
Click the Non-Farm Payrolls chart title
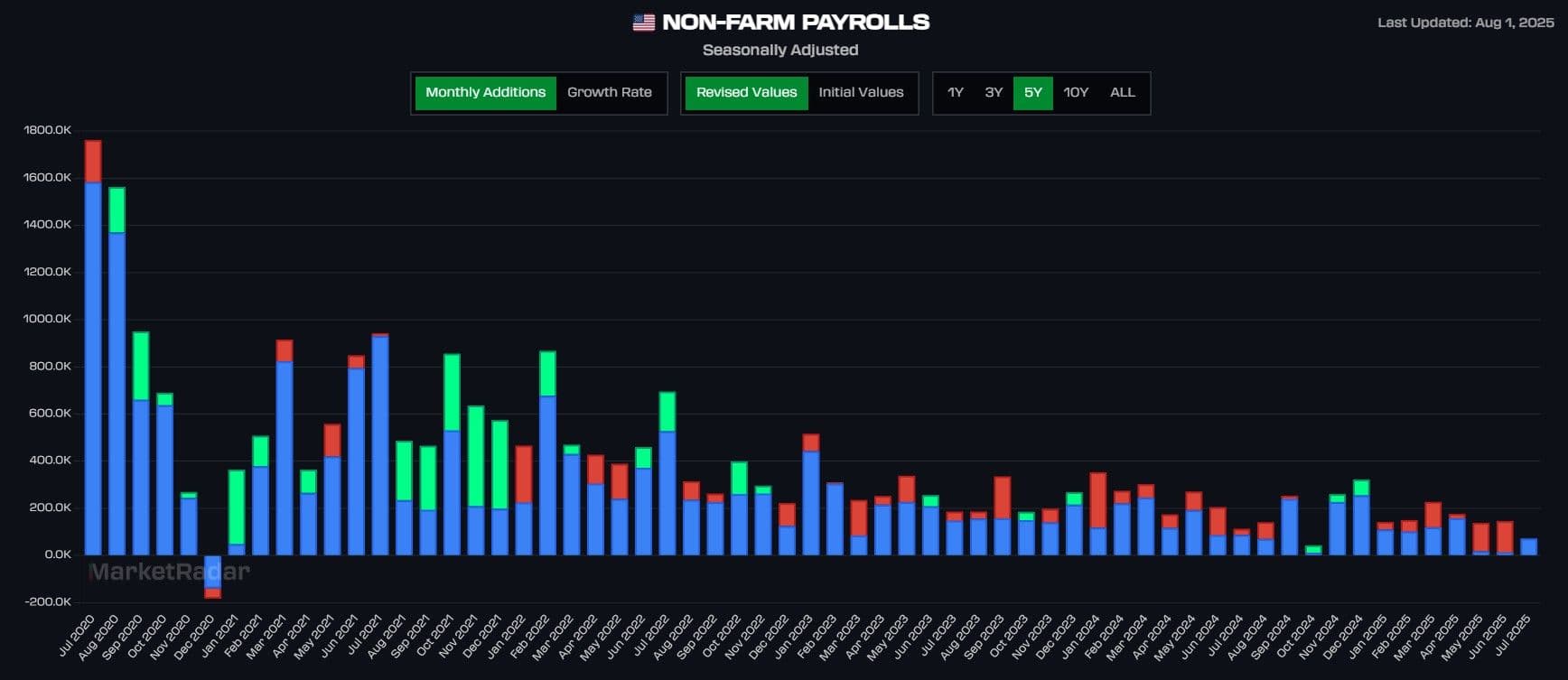point(795,23)
